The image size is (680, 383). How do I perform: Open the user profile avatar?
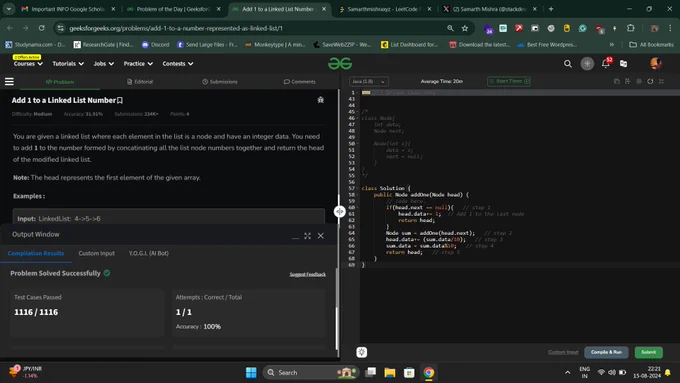pos(655,64)
